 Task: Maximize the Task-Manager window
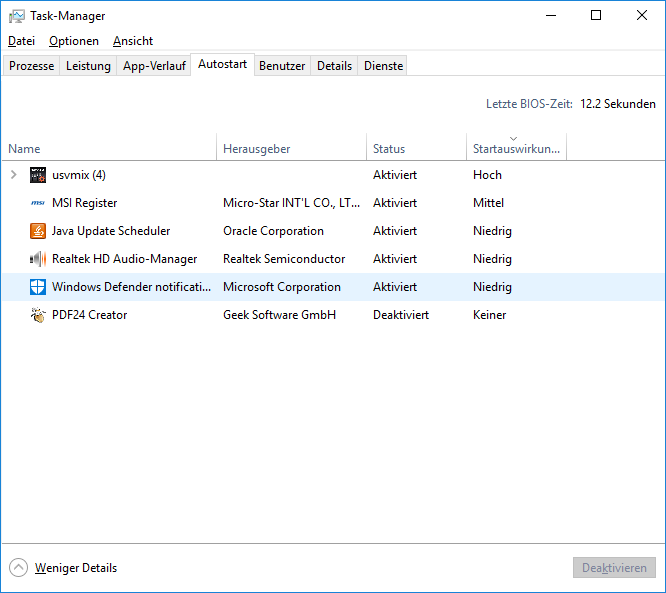click(x=596, y=16)
